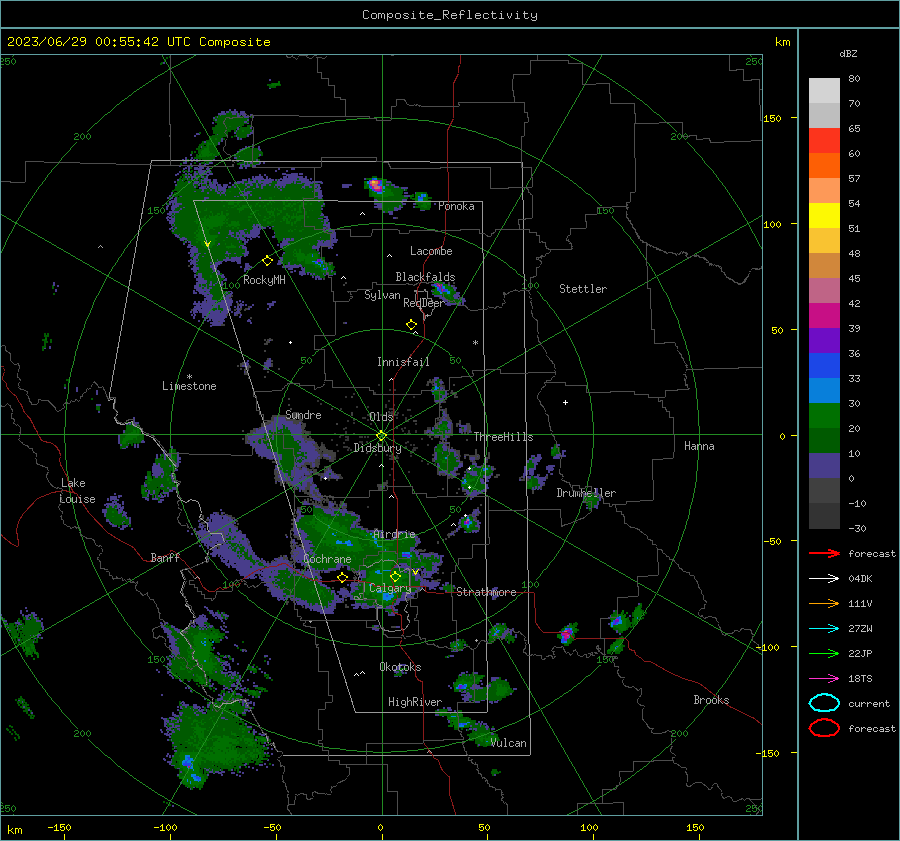Image resolution: width=900 pixels, height=841 pixels.
Task: Click the cyan 27ZW arrow icon
Action: tap(824, 629)
